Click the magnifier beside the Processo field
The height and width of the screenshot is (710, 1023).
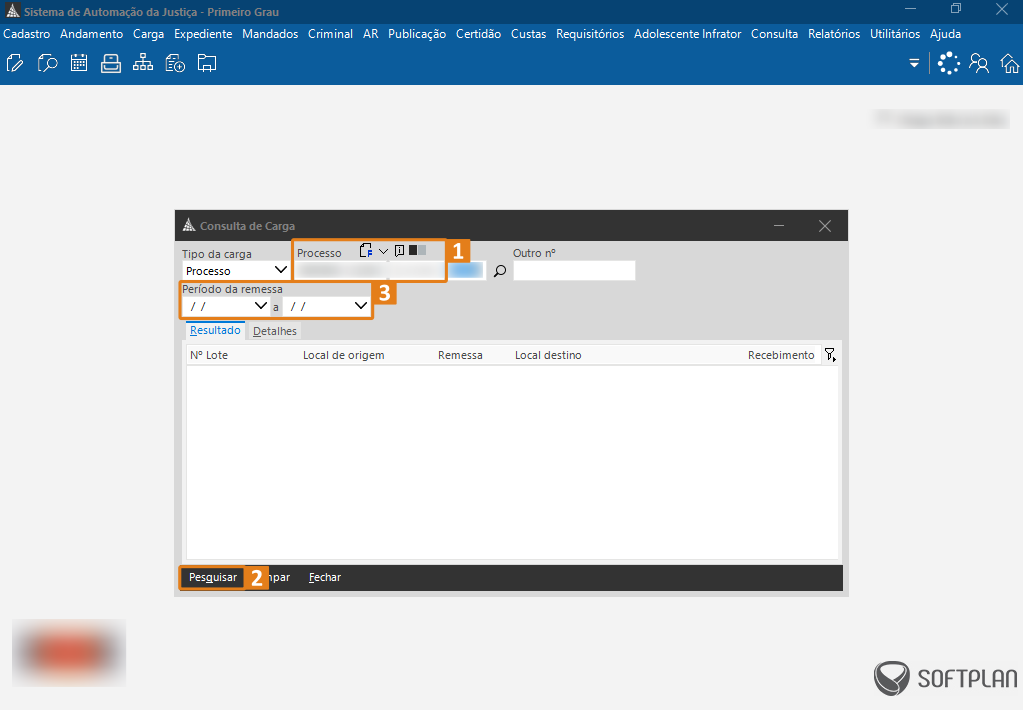pyautogui.click(x=500, y=271)
